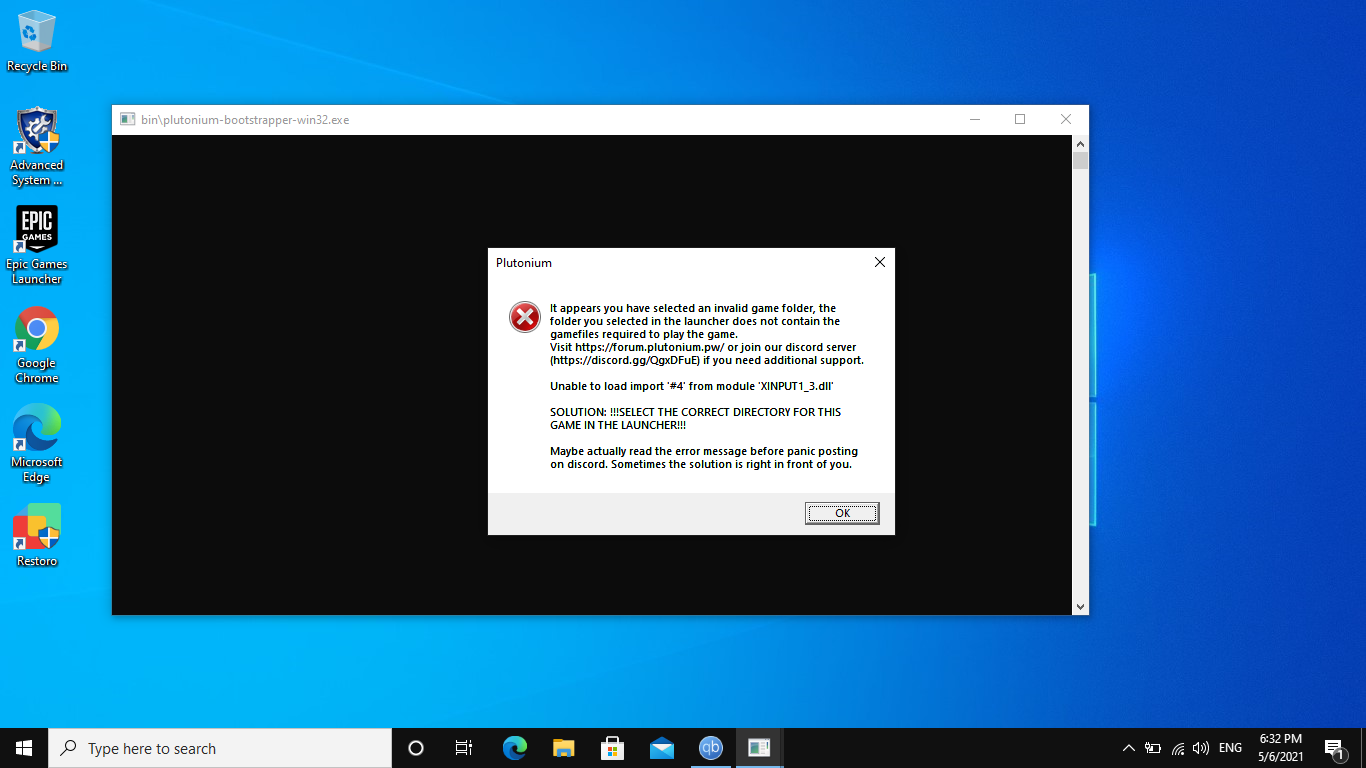Image resolution: width=1366 pixels, height=768 pixels.
Task: Click the battery status tray icon
Action: (x=1153, y=748)
